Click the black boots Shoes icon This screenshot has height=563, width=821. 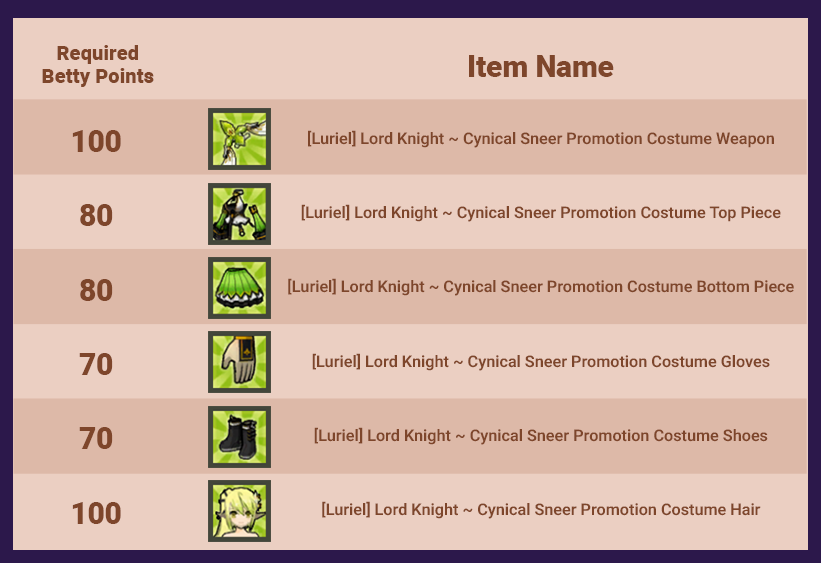[239, 437]
